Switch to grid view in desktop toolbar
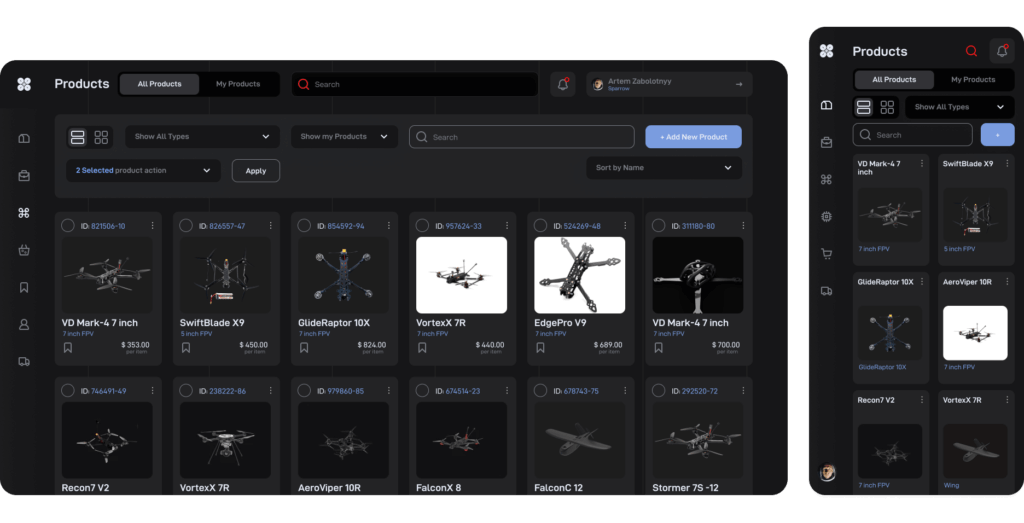This screenshot has height=523, width=1024. (101, 137)
